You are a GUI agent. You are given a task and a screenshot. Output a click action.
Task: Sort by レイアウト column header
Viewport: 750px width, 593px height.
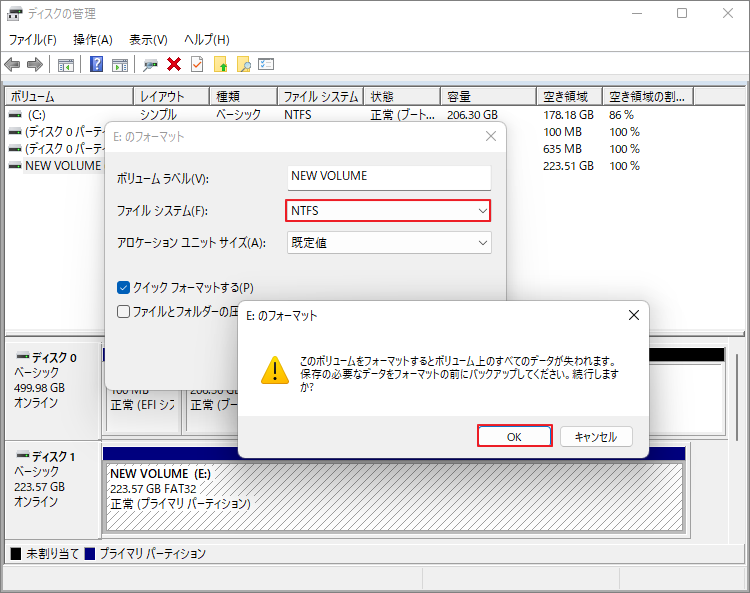[x=172, y=97]
